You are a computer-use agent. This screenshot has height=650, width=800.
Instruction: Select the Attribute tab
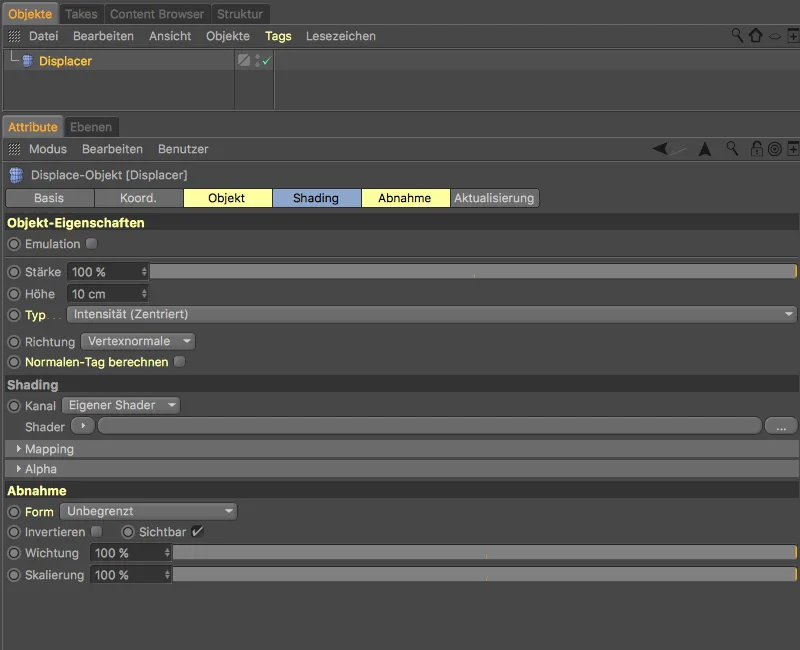tap(33, 127)
